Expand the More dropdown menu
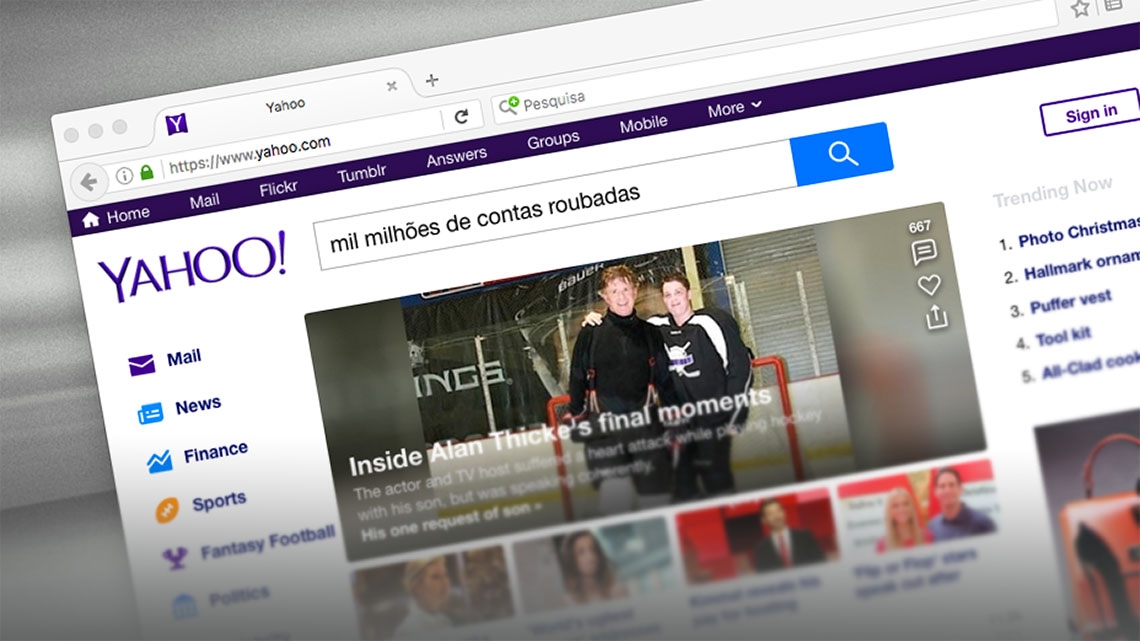Image resolution: width=1140 pixels, height=641 pixels. click(x=734, y=109)
